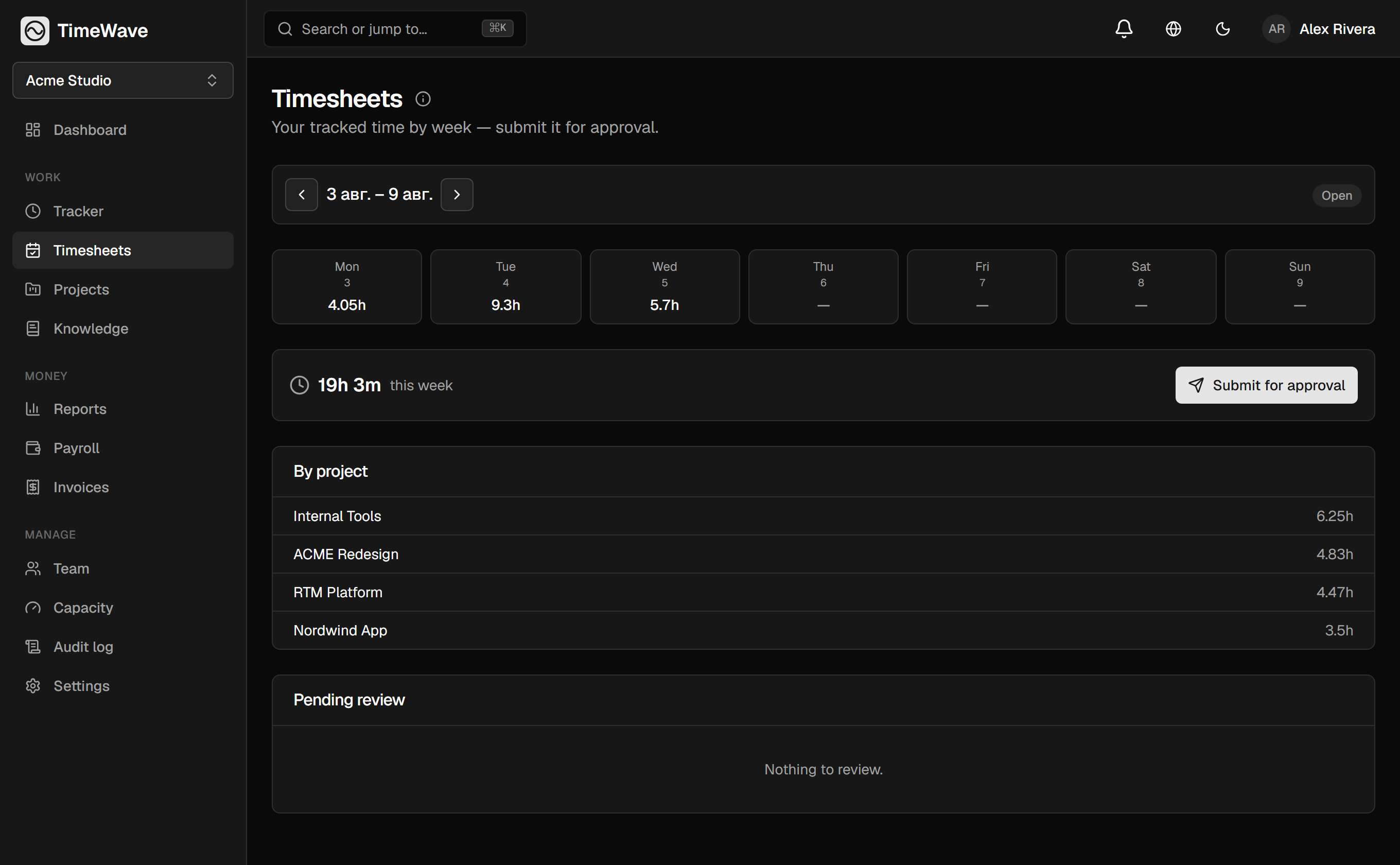
Task: Click the By project heading
Action: pos(330,472)
